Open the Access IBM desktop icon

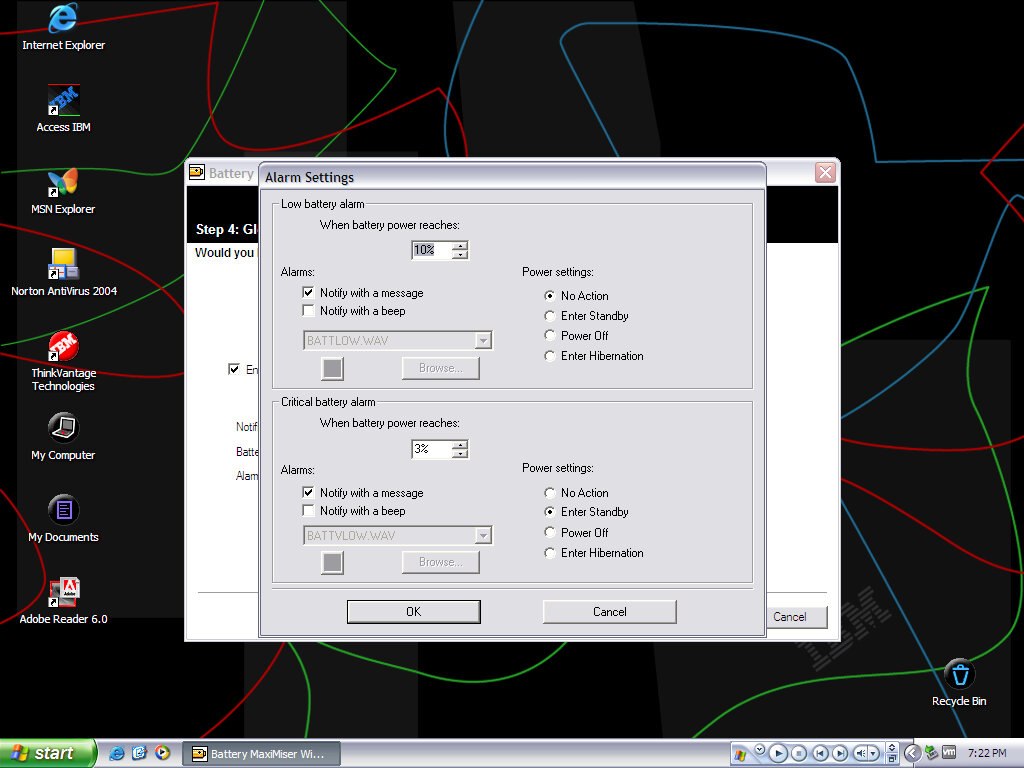coord(63,102)
